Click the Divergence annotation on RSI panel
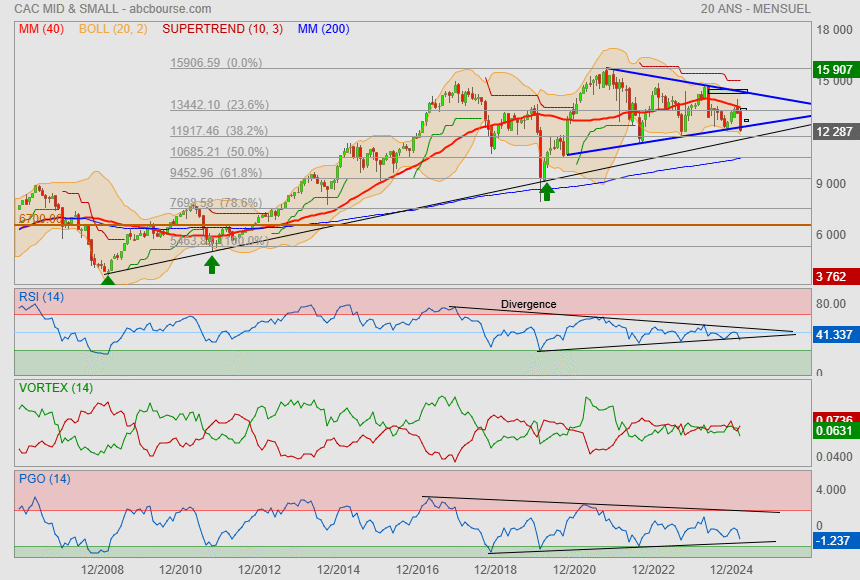The image size is (860, 580). [x=529, y=304]
